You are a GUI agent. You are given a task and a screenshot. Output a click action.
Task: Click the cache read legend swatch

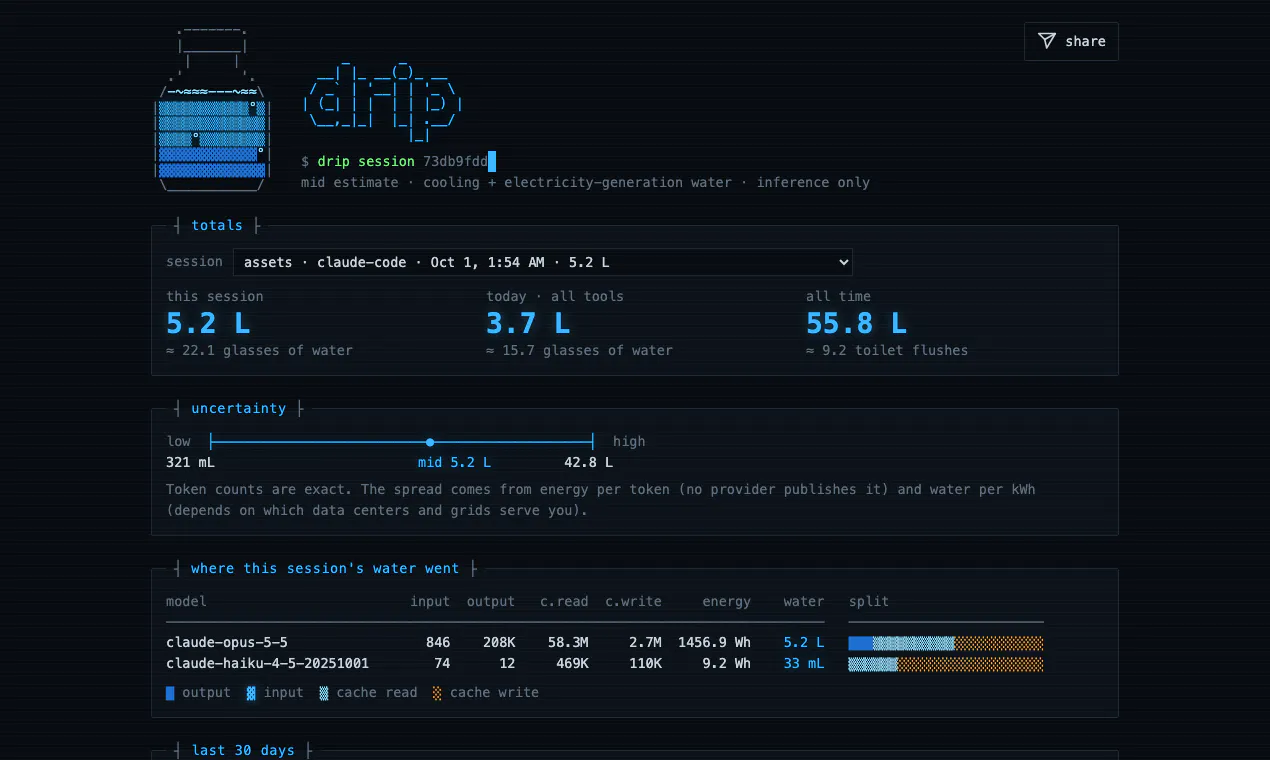point(324,693)
